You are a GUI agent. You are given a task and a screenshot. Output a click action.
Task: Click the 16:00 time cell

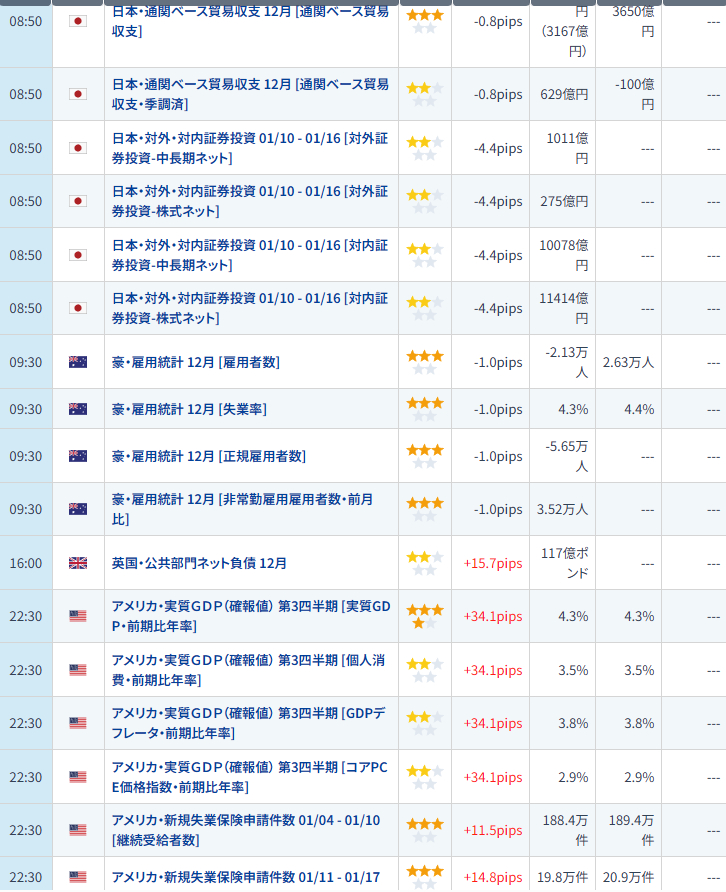coord(26,563)
